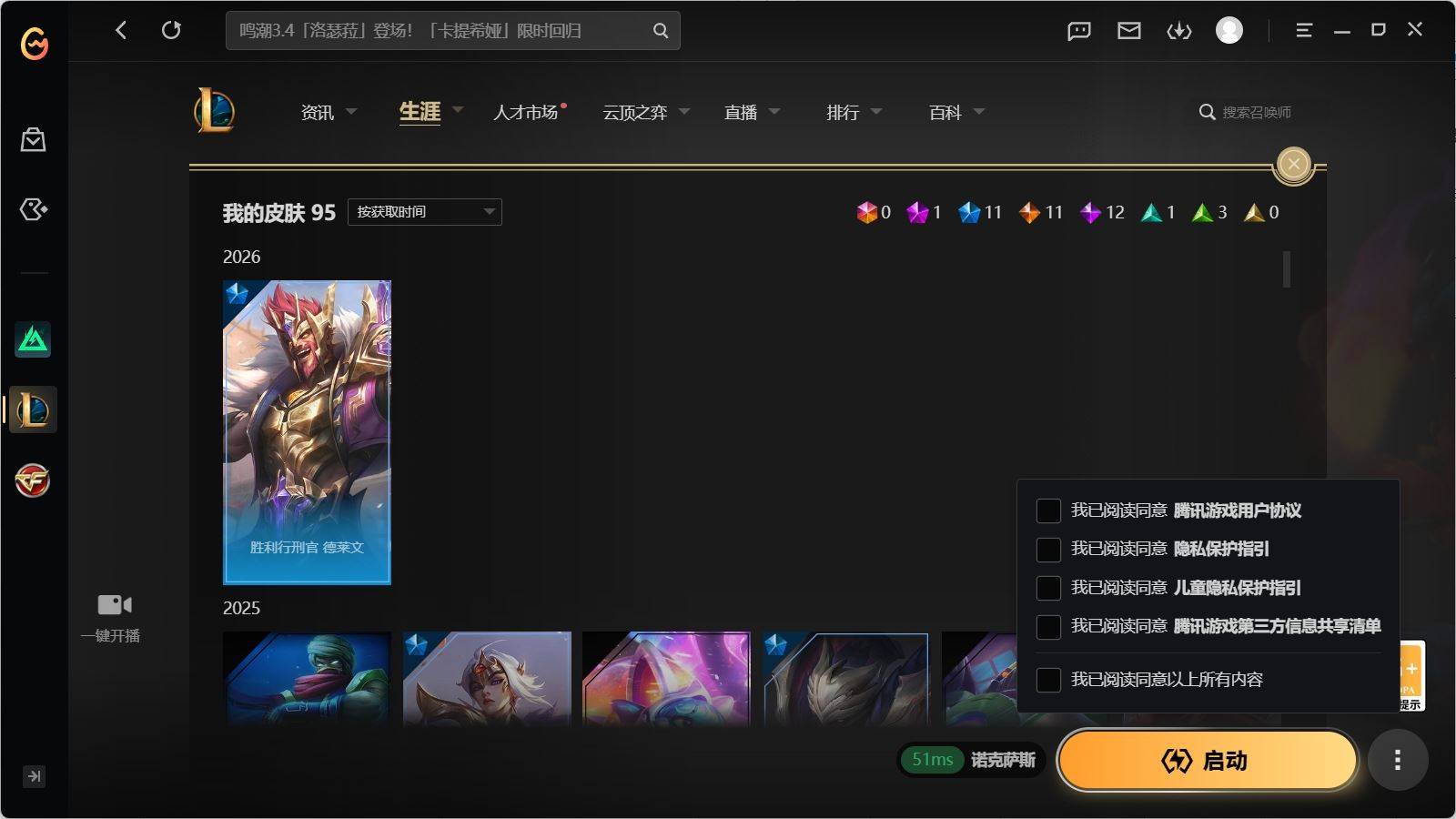Open the store bag icon in sidebar
Screen dimensions: 1456x819
click(x=34, y=139)
